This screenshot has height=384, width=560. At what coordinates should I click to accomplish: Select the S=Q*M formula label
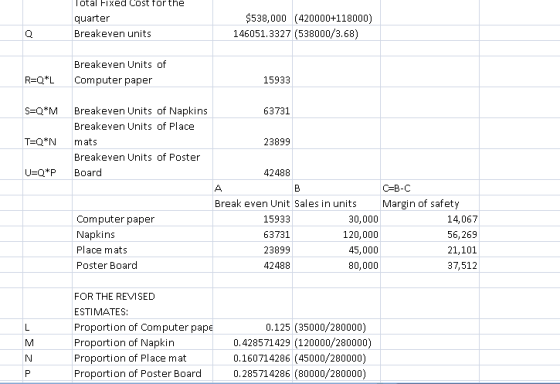coord(41,111)
